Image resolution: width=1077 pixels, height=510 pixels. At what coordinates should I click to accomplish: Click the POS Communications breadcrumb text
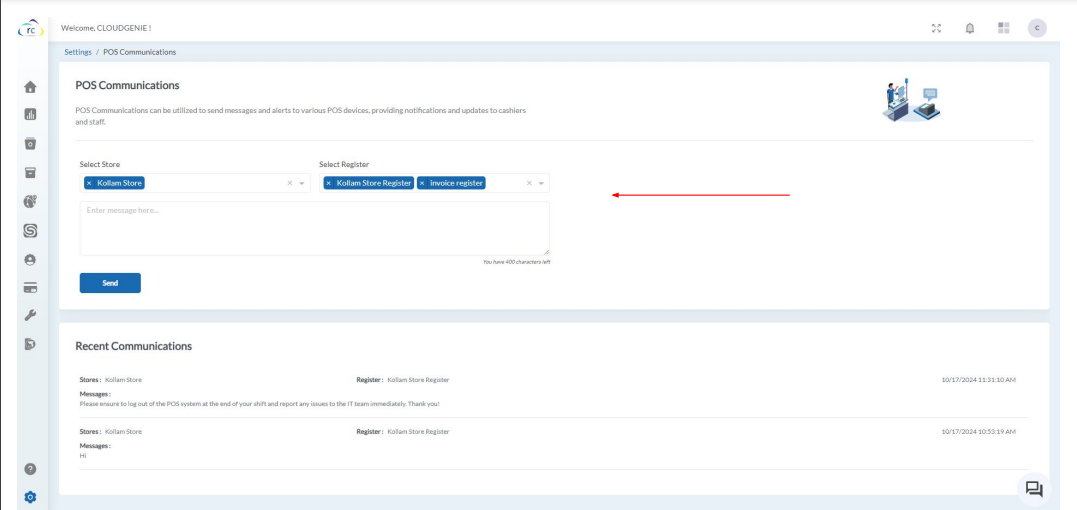(x=139, y=52)
